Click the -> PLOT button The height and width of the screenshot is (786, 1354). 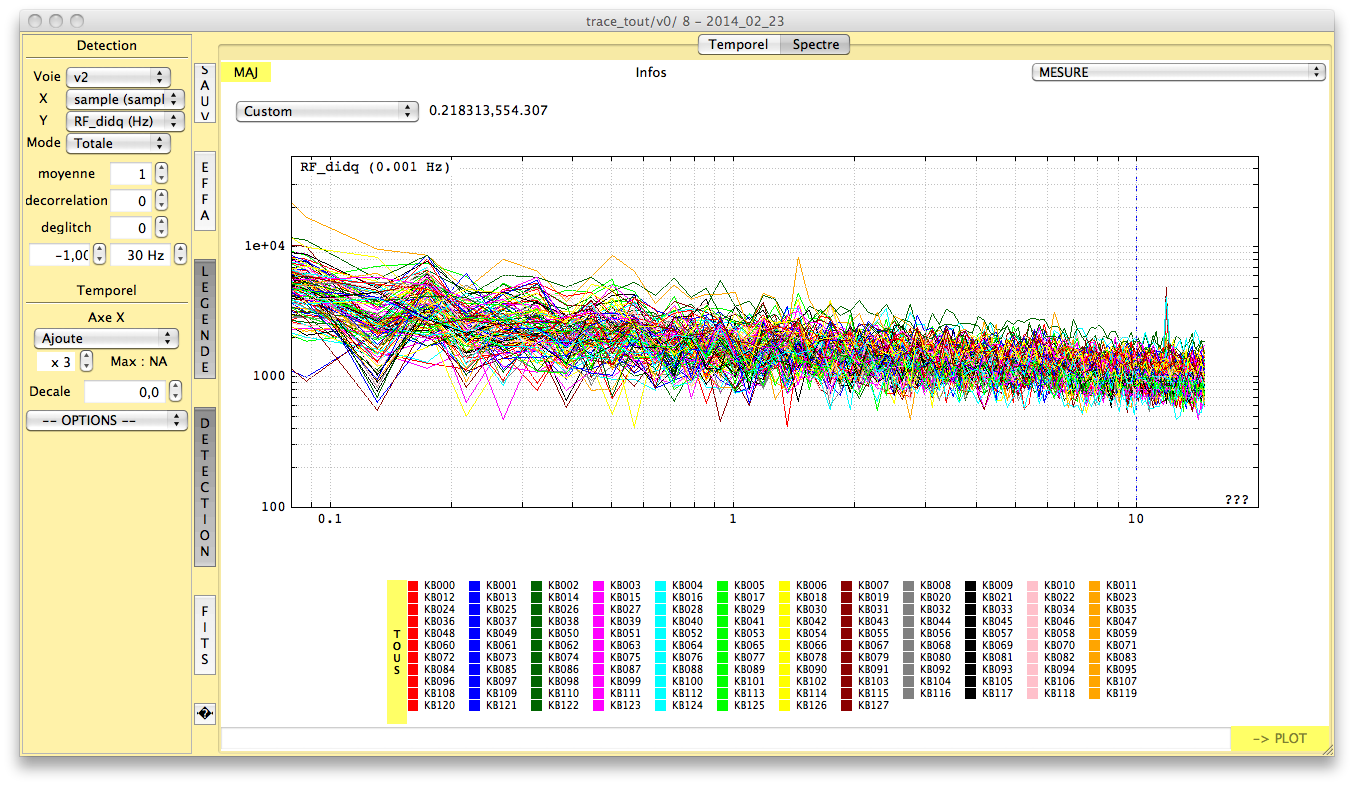coord(1280,739)
